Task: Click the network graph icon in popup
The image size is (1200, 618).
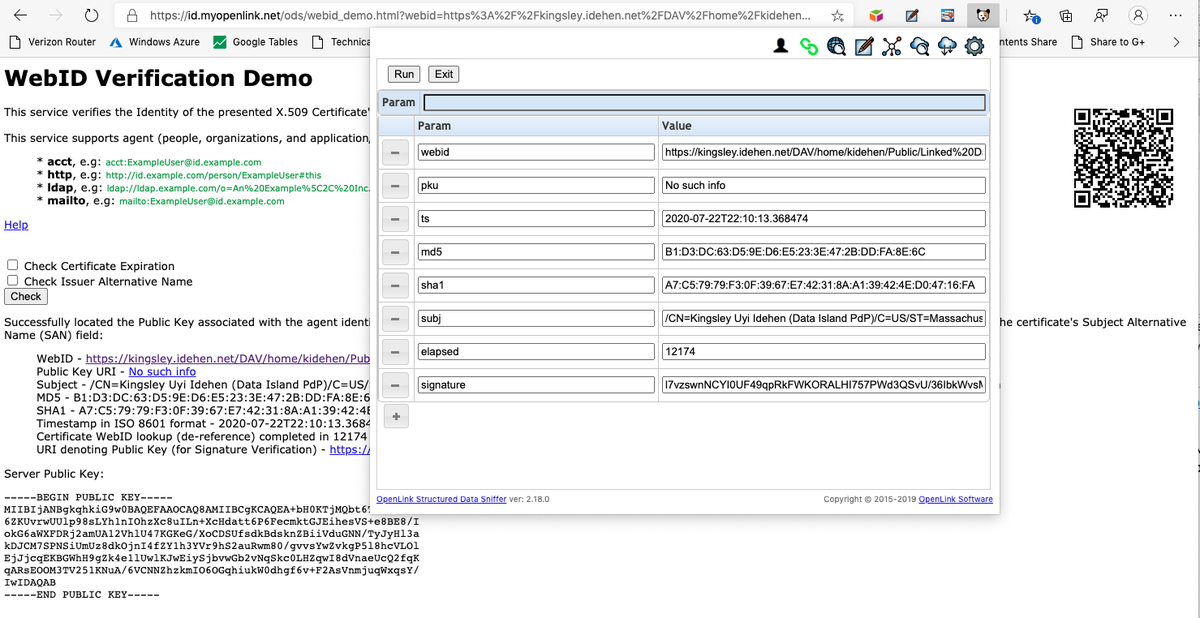Action: point(892,46)
